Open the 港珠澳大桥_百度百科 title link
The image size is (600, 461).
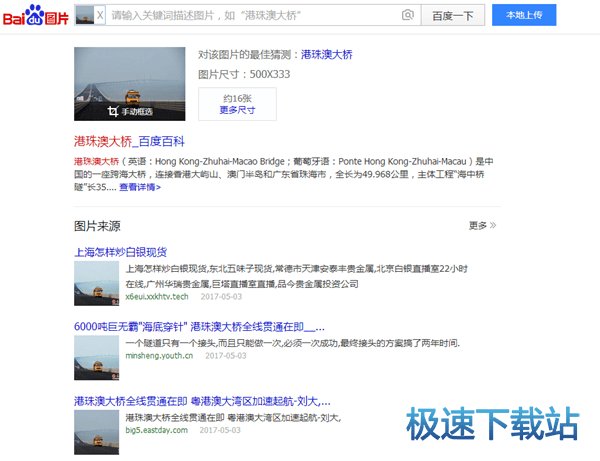pyautogui.click(x=129, y=142)
